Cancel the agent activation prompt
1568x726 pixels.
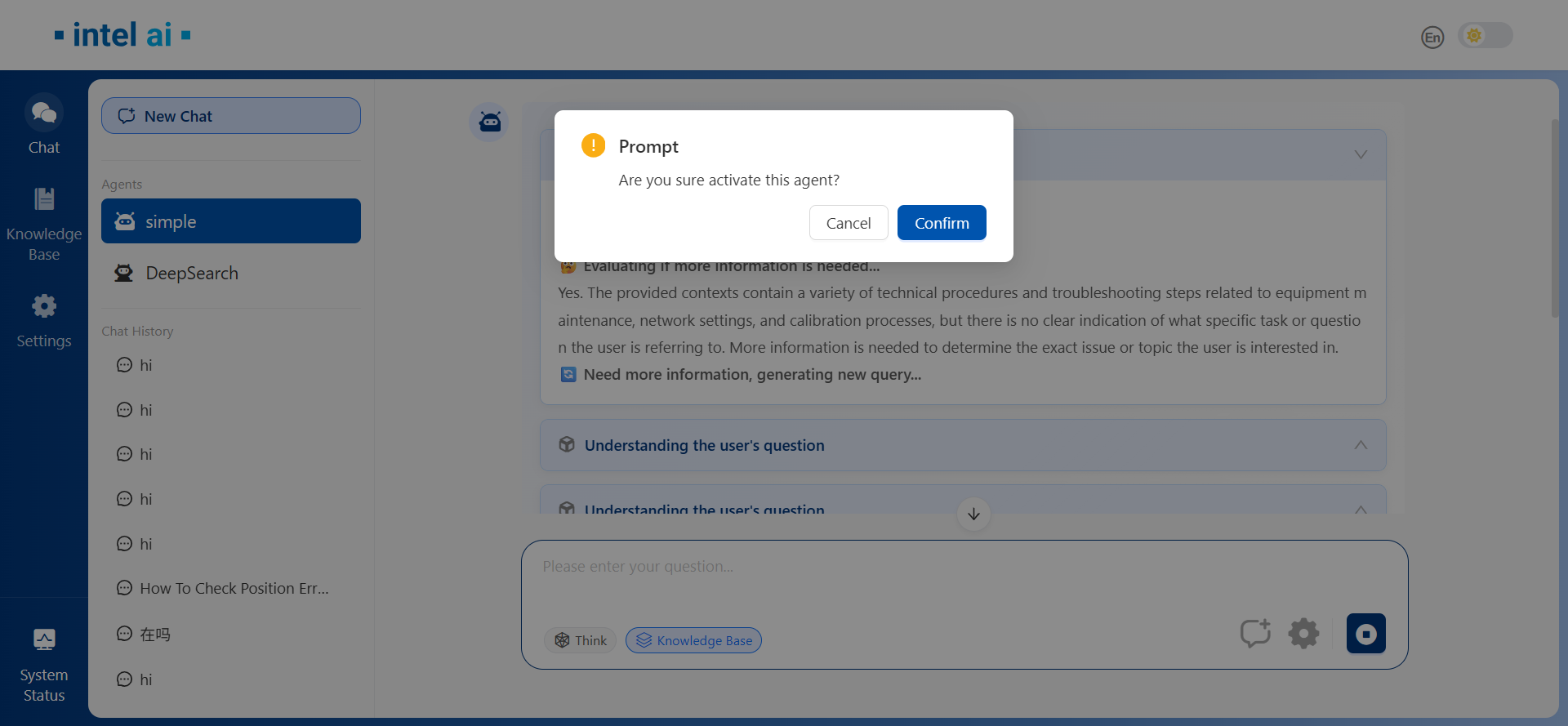click(x=848, y=223)
